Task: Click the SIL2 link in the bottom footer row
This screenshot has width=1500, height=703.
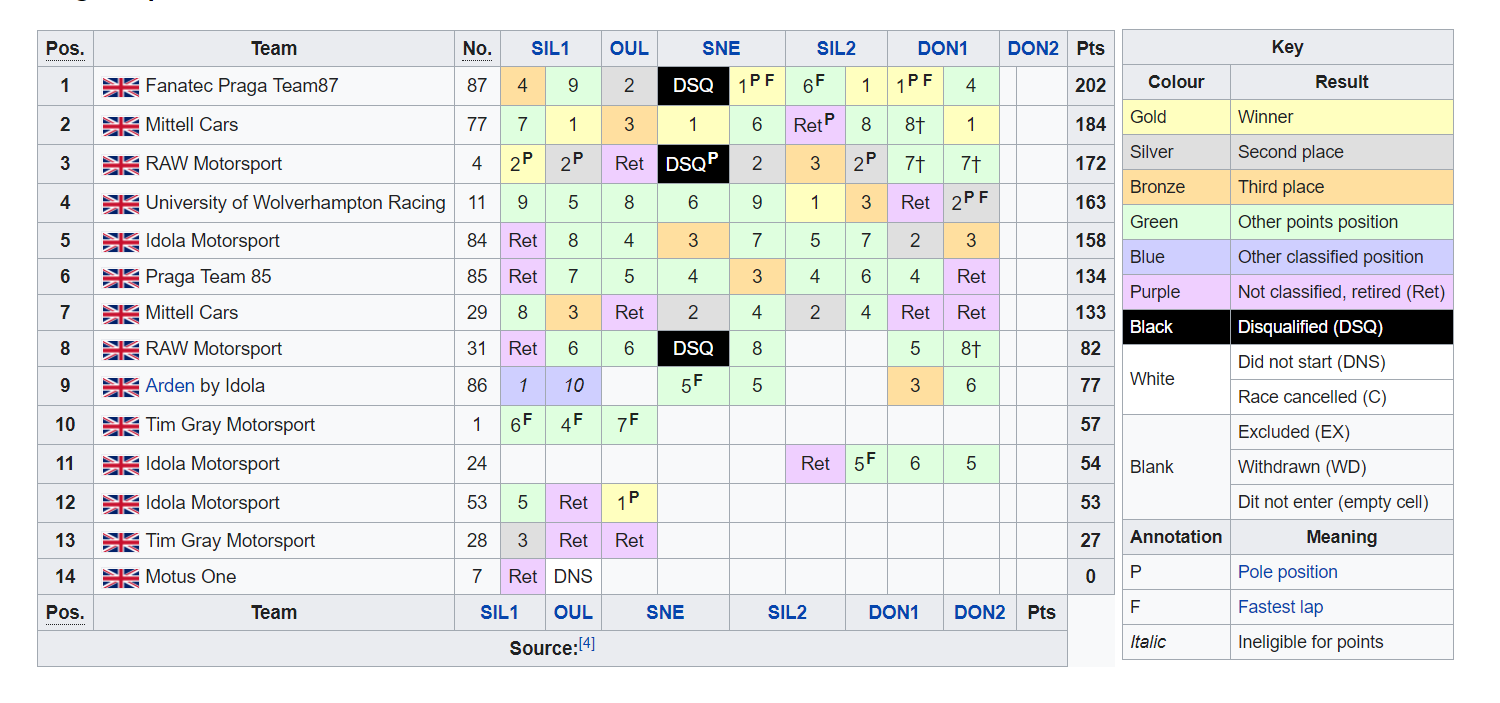Action: [x=787, y=613]
